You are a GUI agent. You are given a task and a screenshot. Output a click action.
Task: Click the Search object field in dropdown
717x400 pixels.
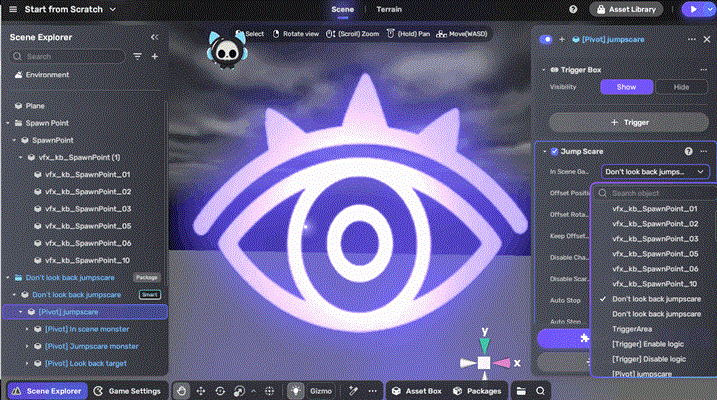(x=655, y=193)
